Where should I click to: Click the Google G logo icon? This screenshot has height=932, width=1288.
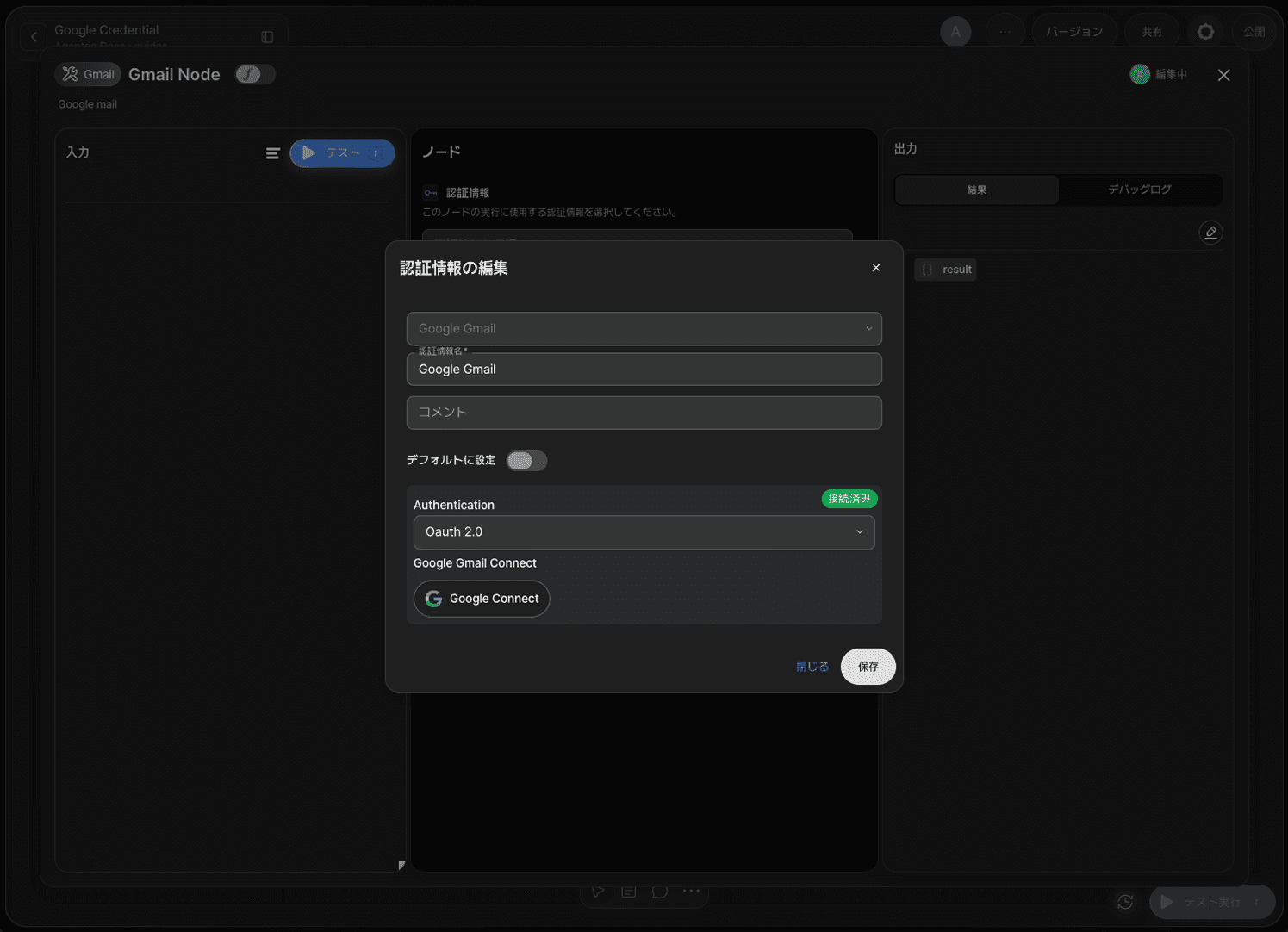pyautogui.click(x=433, y=599)
